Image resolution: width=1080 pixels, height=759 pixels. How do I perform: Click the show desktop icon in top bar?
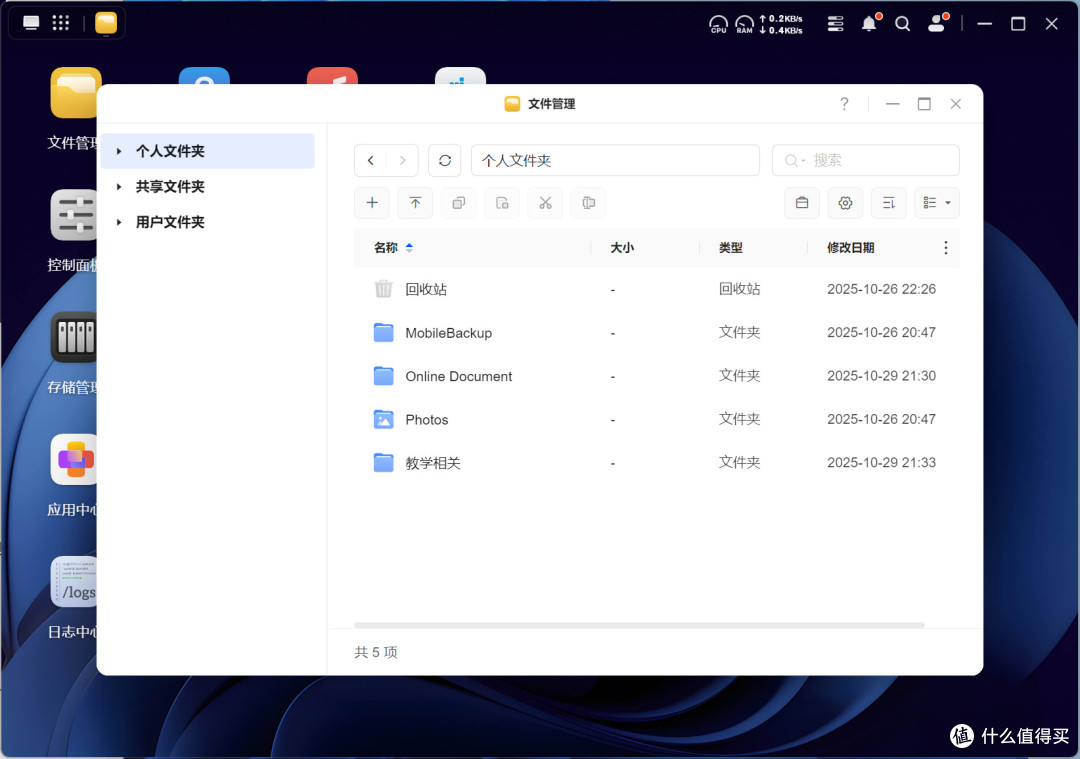coord(31,23)
